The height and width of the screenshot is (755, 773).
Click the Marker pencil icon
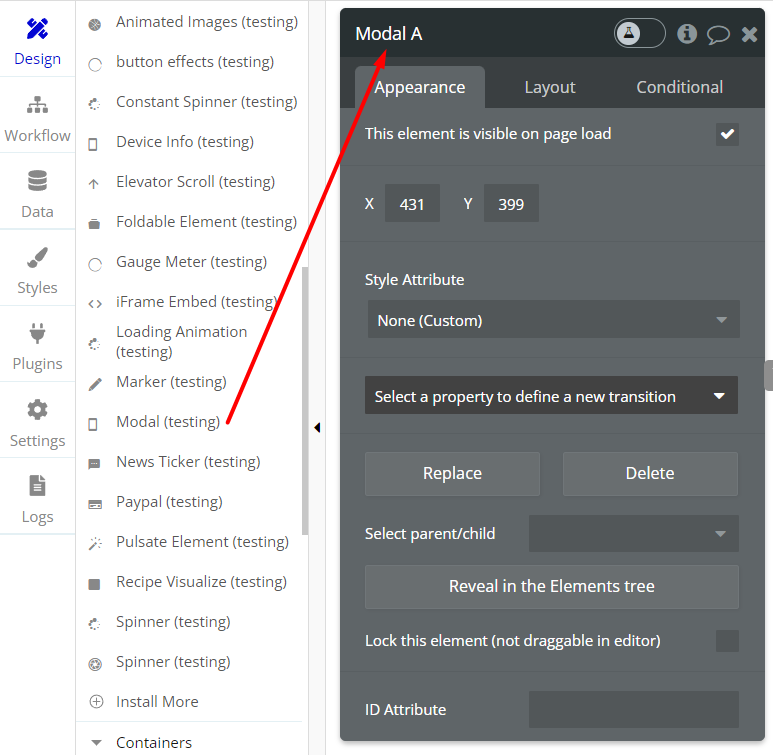click(95, 384)
